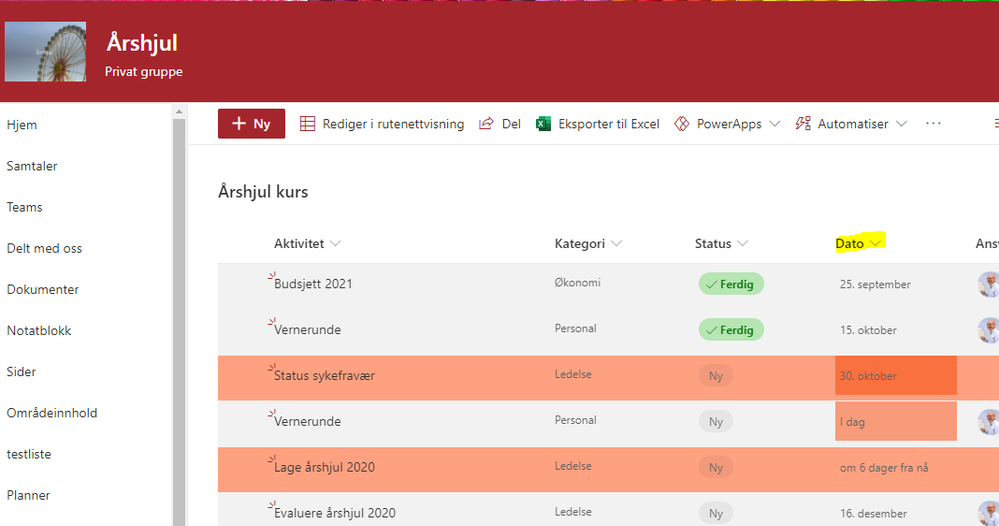
Task: Open the Status column dropdown
Action: tap(742, 243)
